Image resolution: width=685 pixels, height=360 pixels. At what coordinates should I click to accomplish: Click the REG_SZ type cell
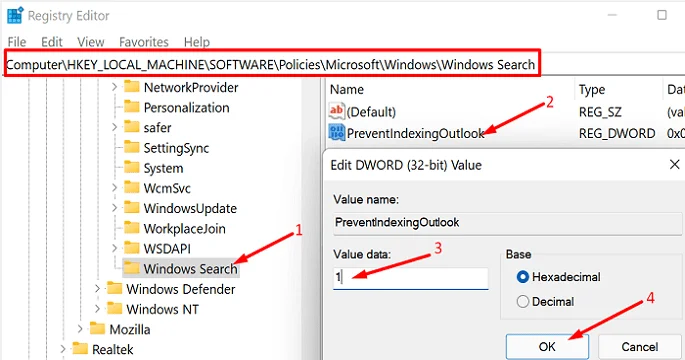click(600, 112)
